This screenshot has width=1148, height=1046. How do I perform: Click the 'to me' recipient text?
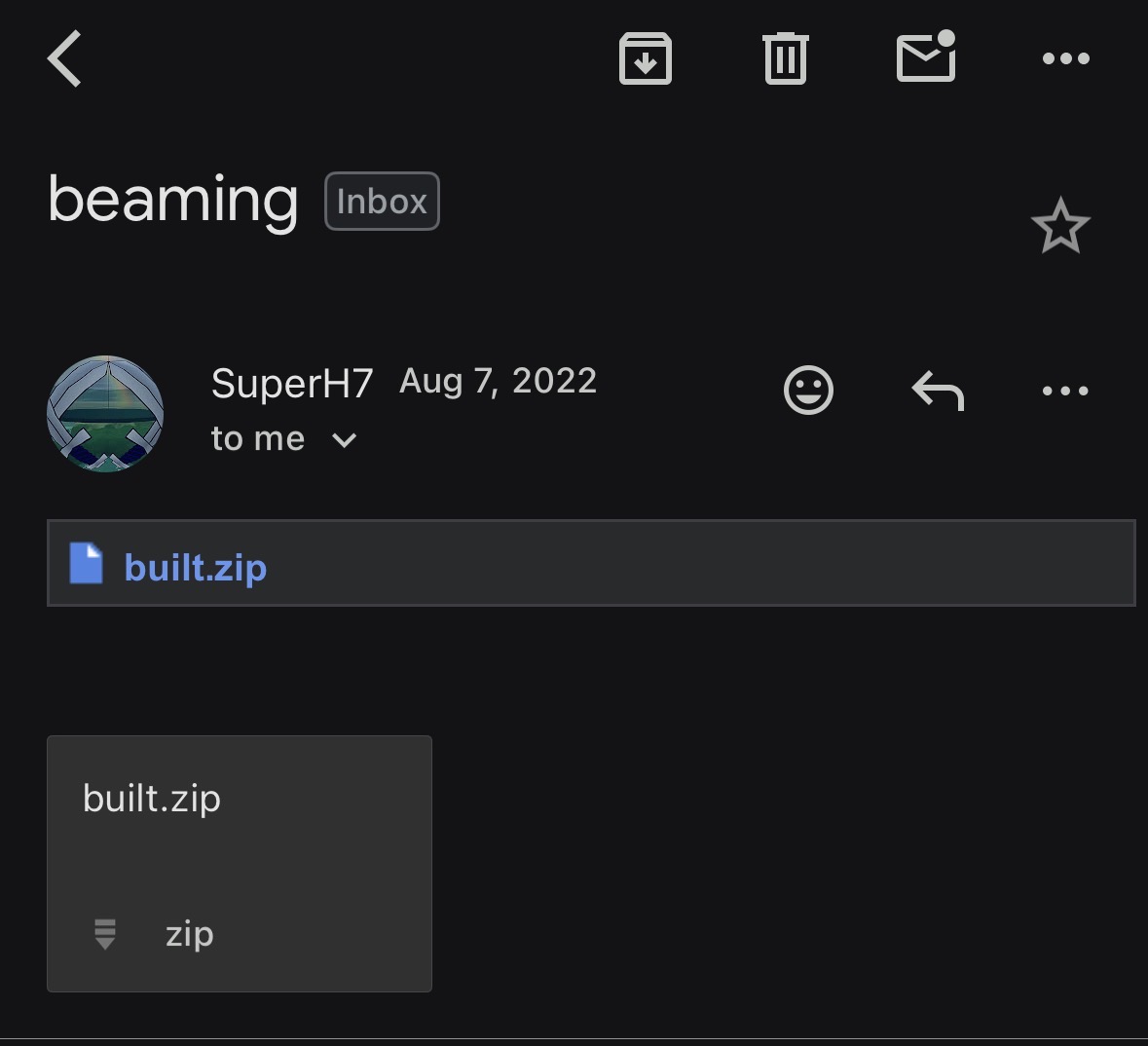258,439
